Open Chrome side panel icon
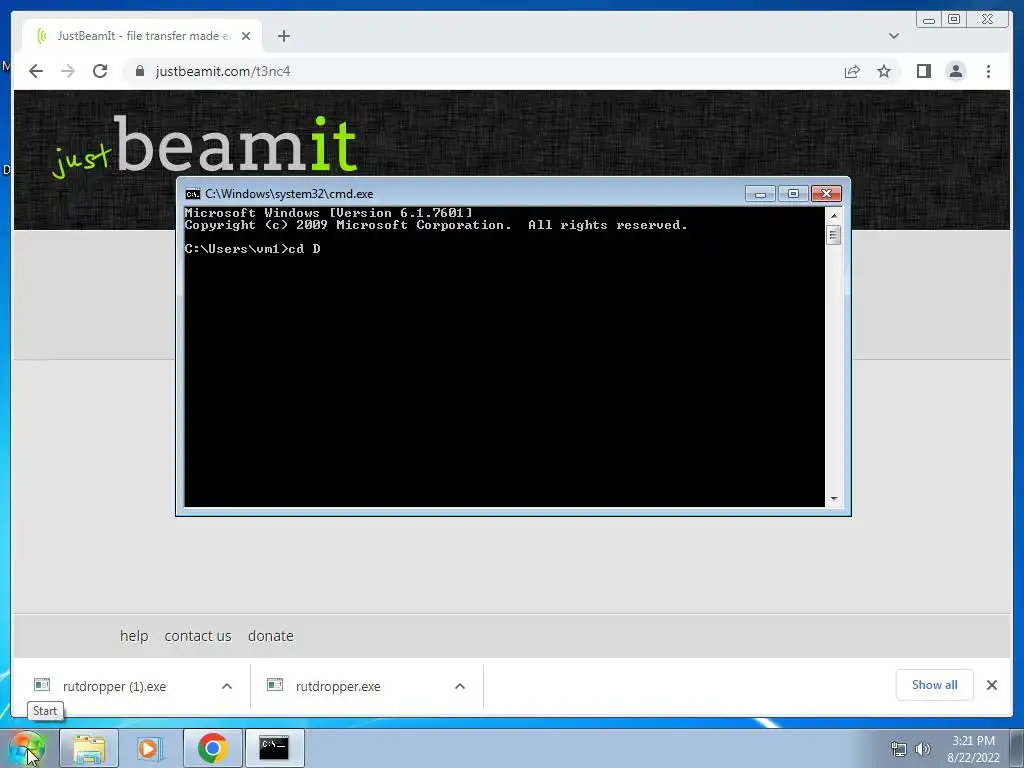The width and height of the screenshot is (1024, 768). click(923, 71)
